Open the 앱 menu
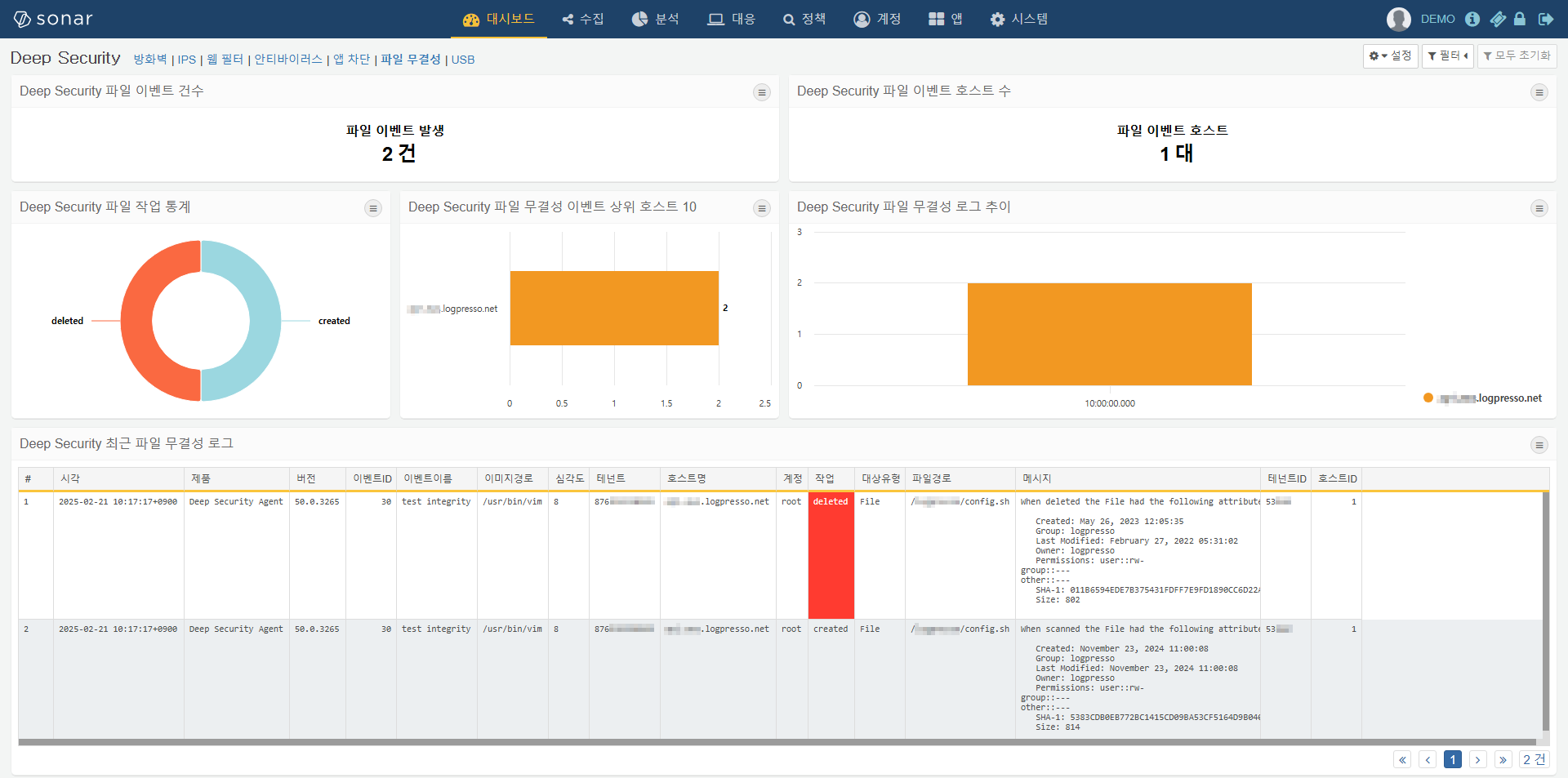 tap(946, 19)
